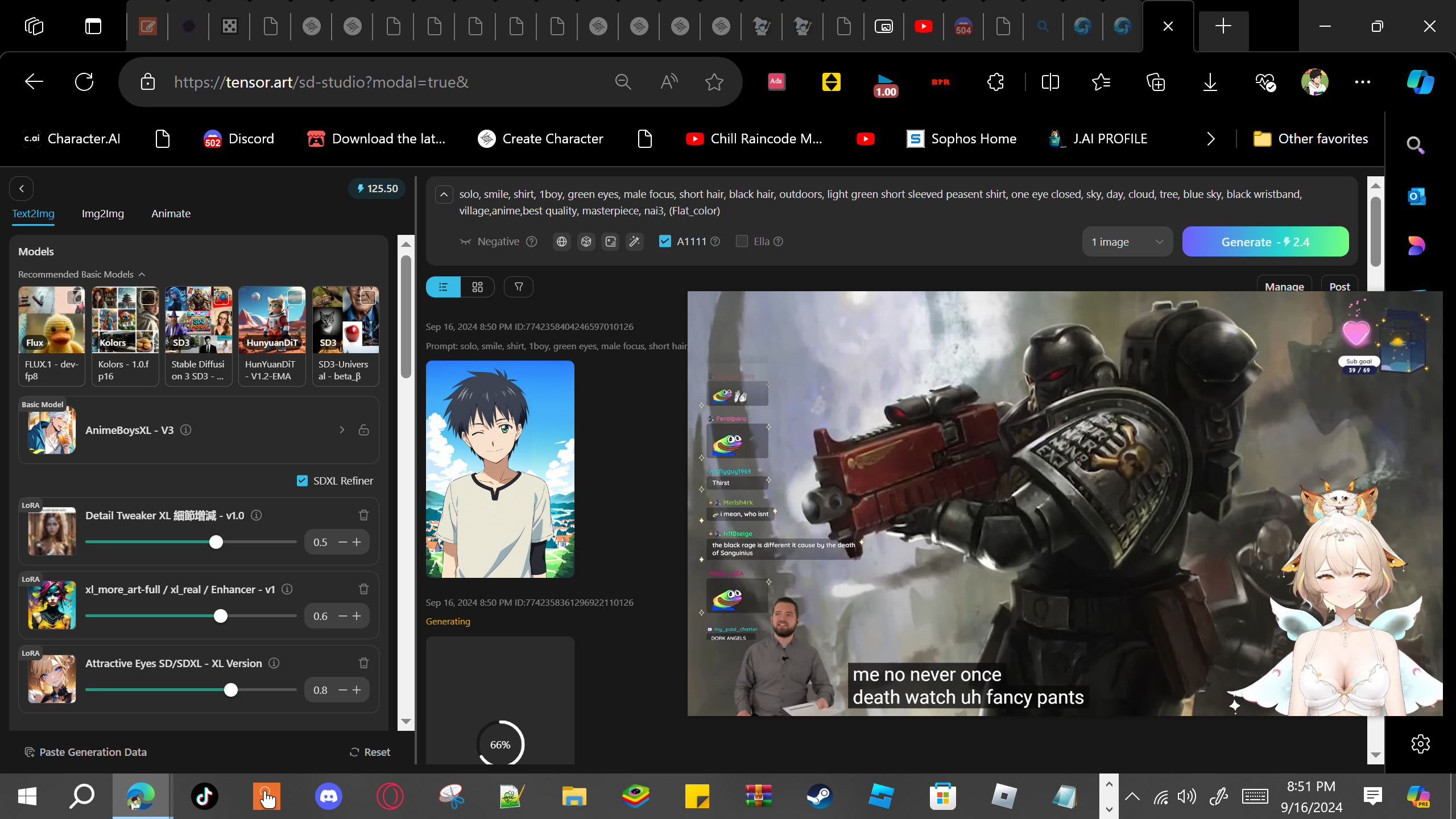This screenshot has height=819, width=1456.
Task: Go back with the studio back arrow
Action: pyautogui.click(x=22, y=189)
